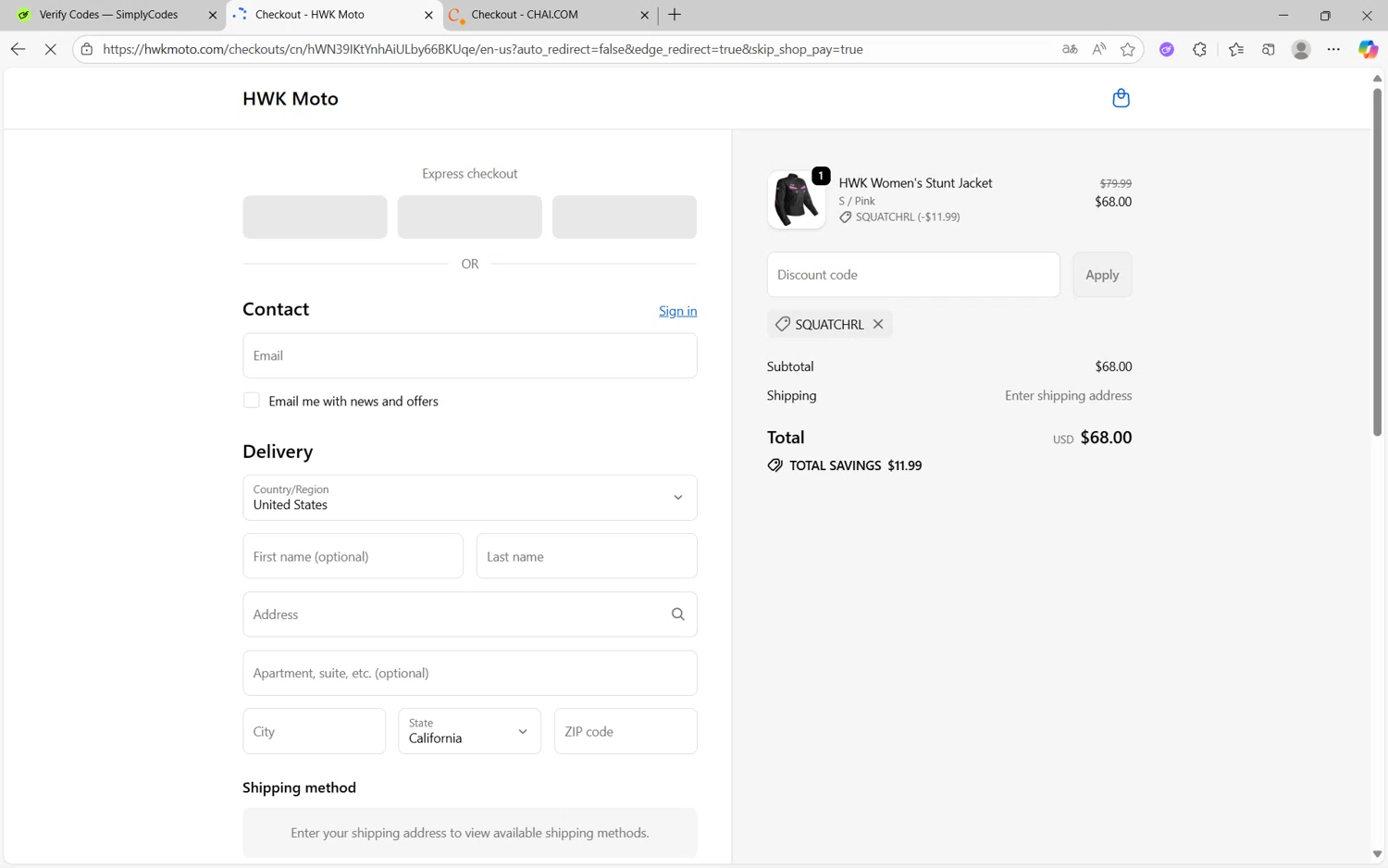Focus the Apartment, suite field
This screenshot has width=1388, height=868.
[470, 673]
